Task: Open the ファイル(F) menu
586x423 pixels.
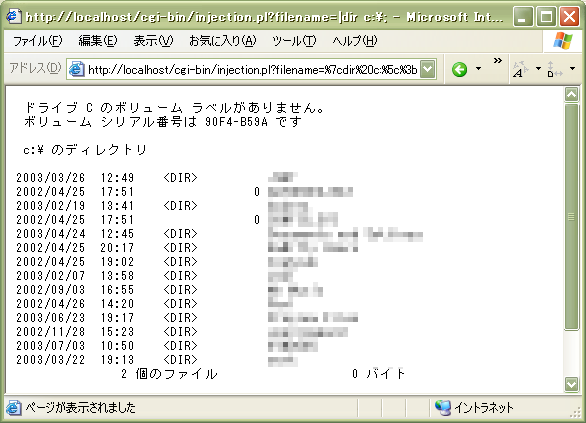Action: (37, 41)
